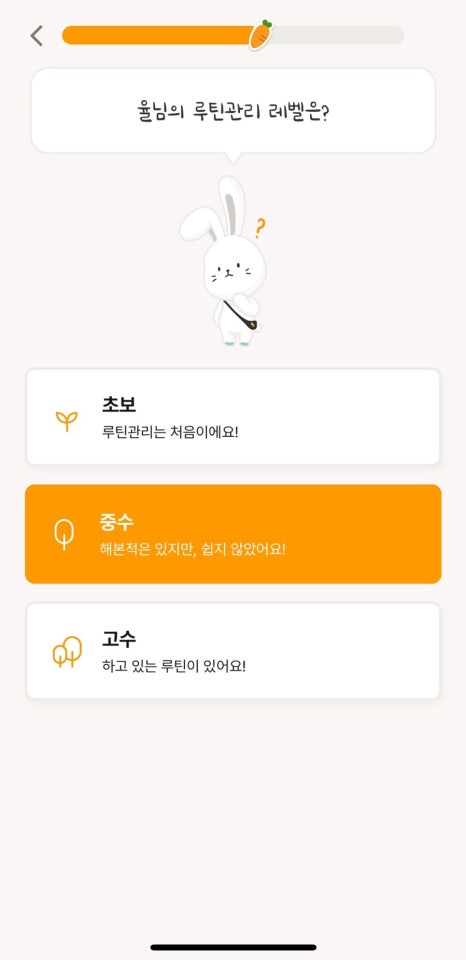The image size is (466, 960).
Task: Click the 고수 title text
Action: coord(119,639)
